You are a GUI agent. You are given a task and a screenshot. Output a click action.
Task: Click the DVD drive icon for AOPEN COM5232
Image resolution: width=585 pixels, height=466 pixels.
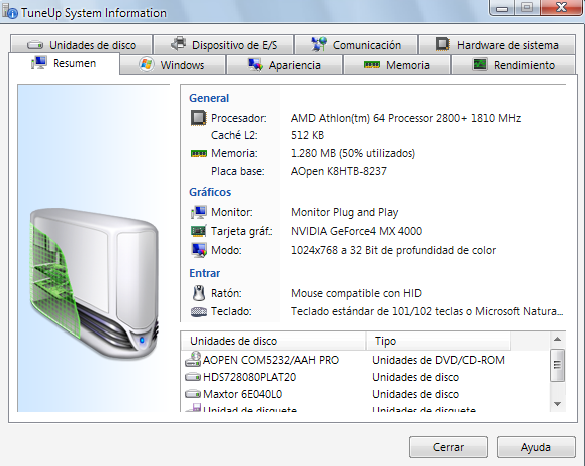[x=193, y=359]
